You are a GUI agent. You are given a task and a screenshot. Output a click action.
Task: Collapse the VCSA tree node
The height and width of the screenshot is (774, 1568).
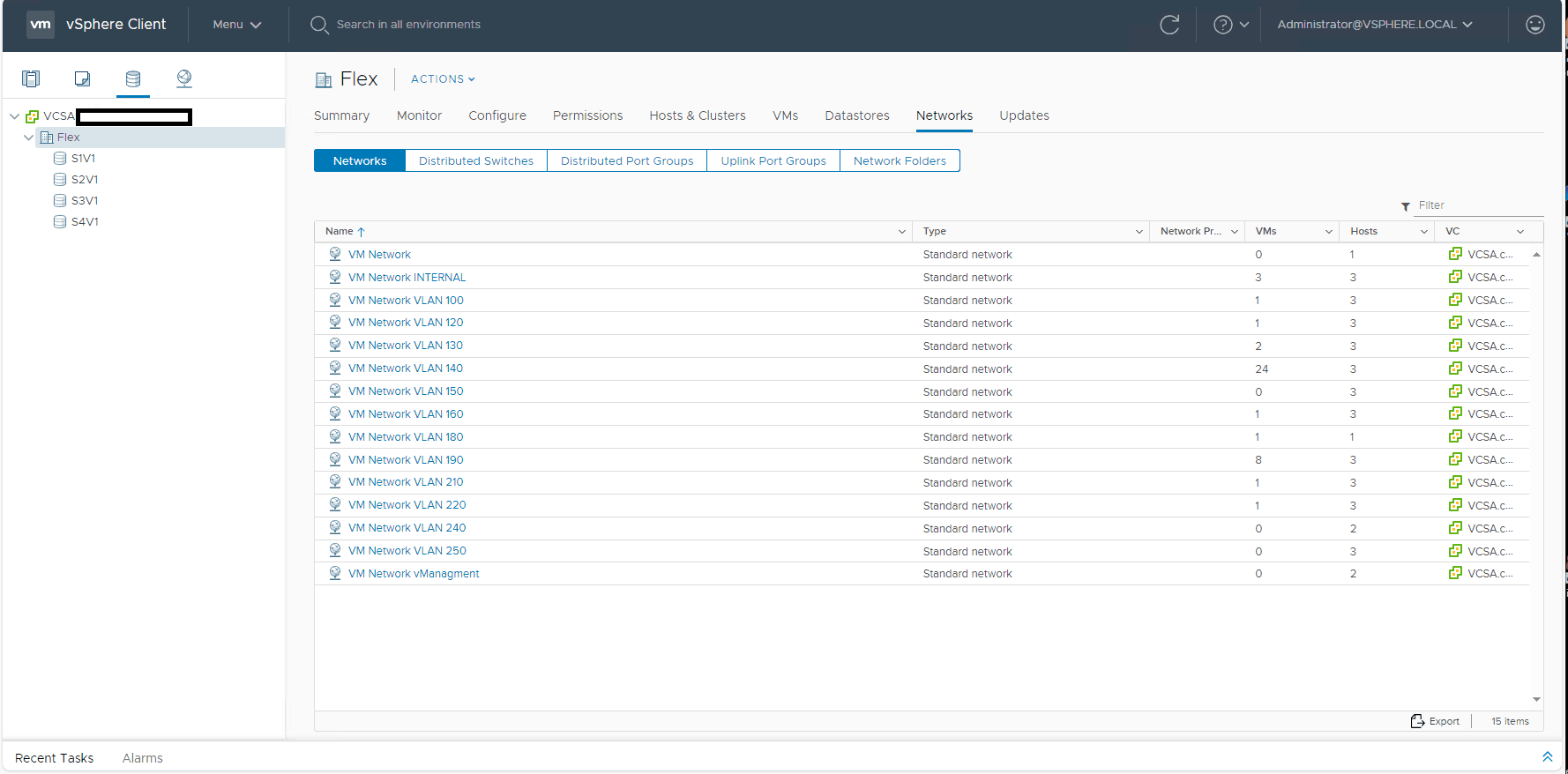click(15, 116)
